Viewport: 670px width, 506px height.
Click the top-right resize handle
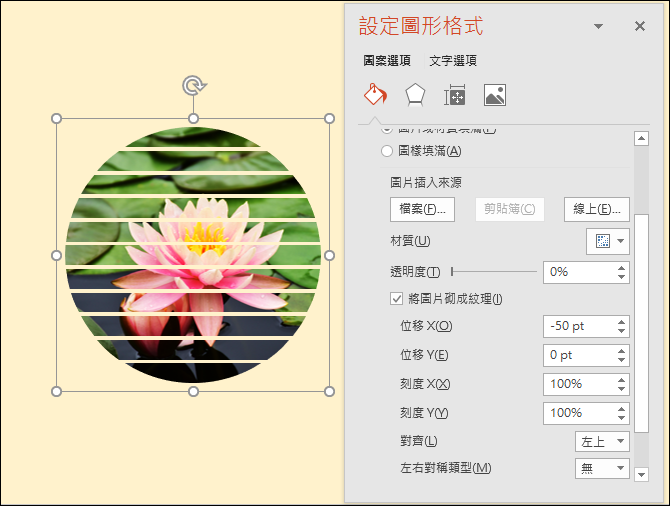(329, 118)
